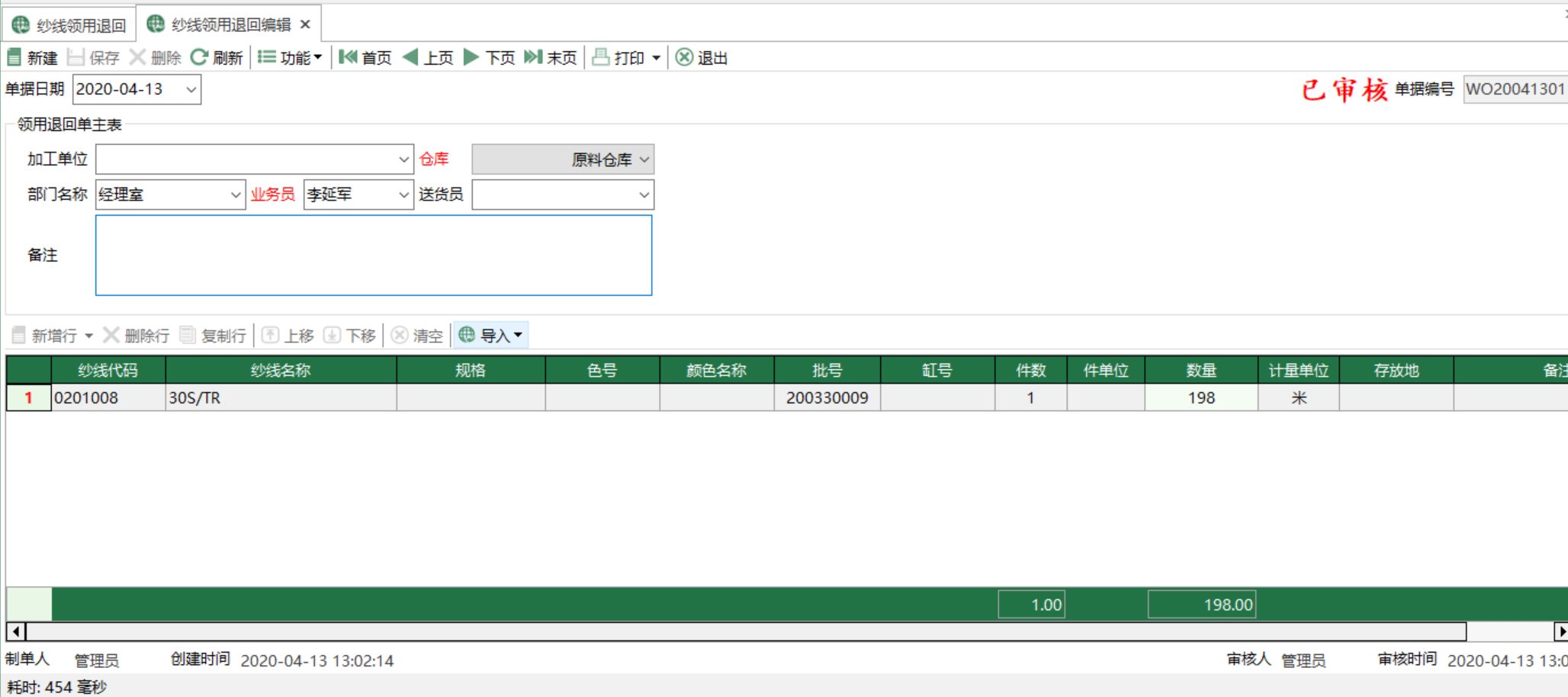The image size is (1568, 697).
Task: Click the cell 30S/TR
Action: pos(281,397)
